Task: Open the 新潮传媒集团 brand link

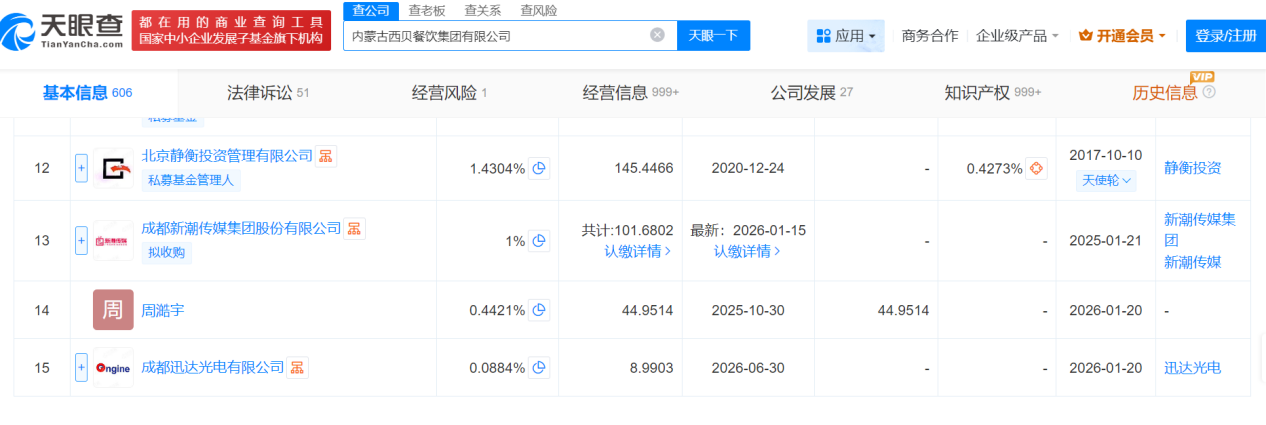Action: tap(1200, 230)
